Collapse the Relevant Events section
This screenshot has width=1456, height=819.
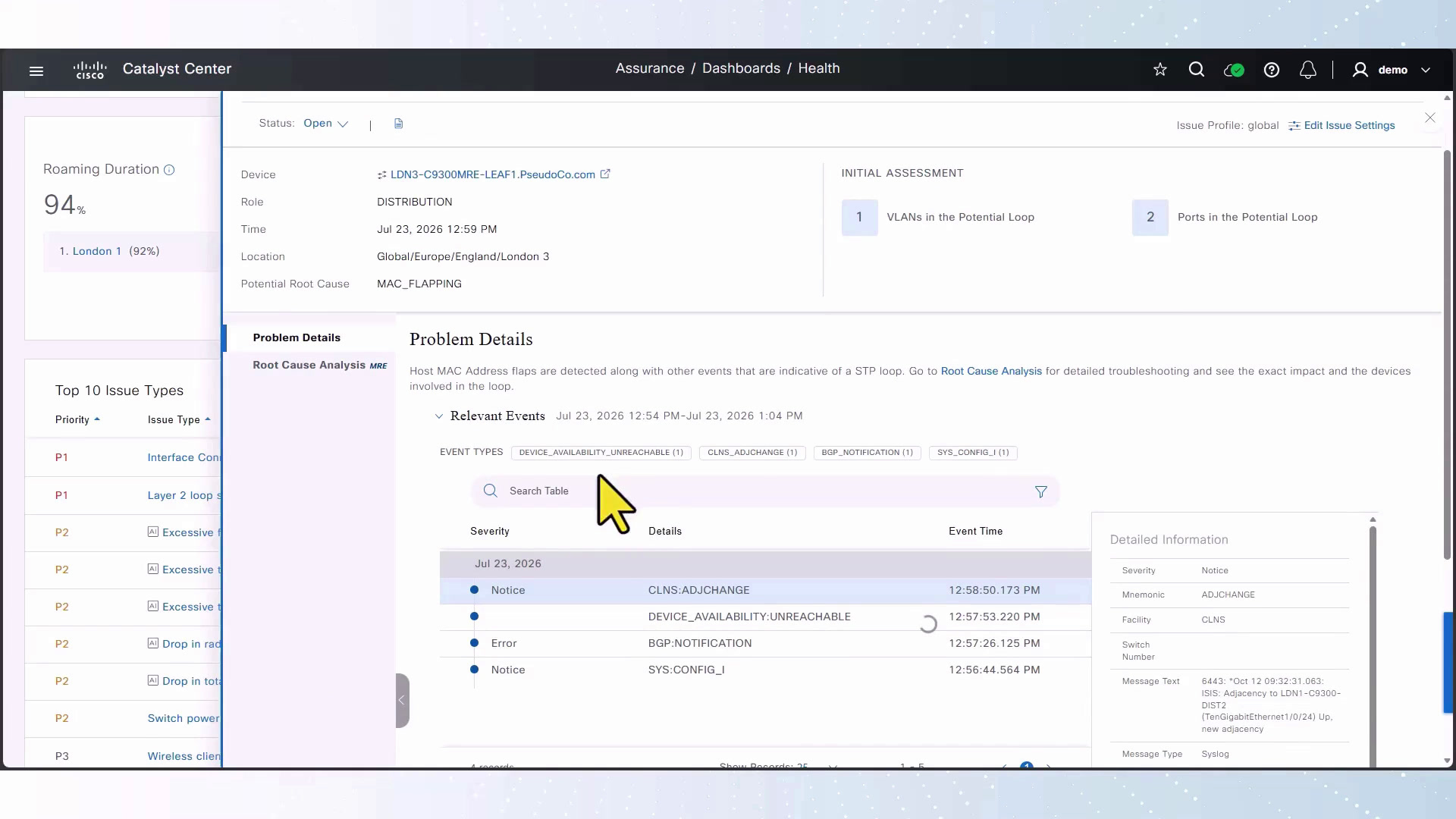(x=439, y=416)
